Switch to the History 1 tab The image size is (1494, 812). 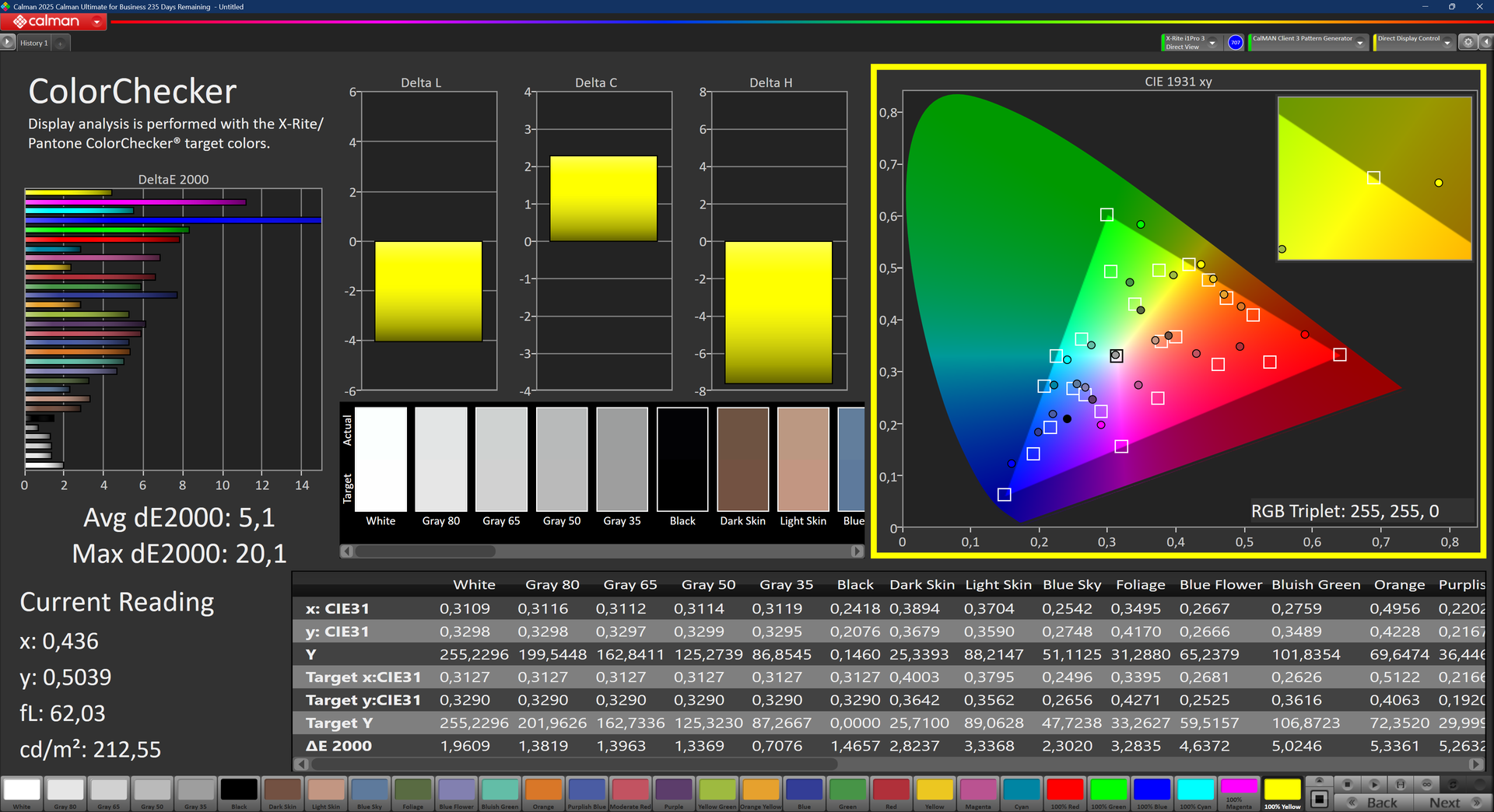tap(33, 44)
